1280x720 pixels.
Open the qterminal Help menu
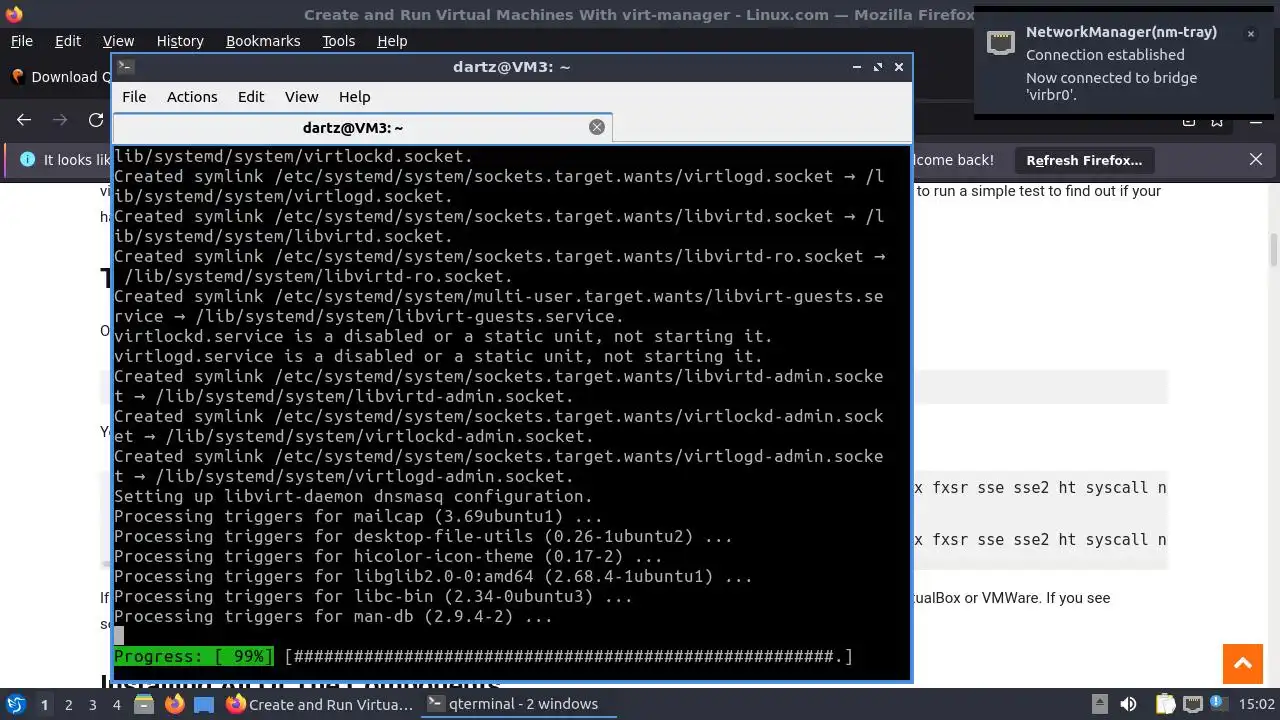[x=355, y=97]
